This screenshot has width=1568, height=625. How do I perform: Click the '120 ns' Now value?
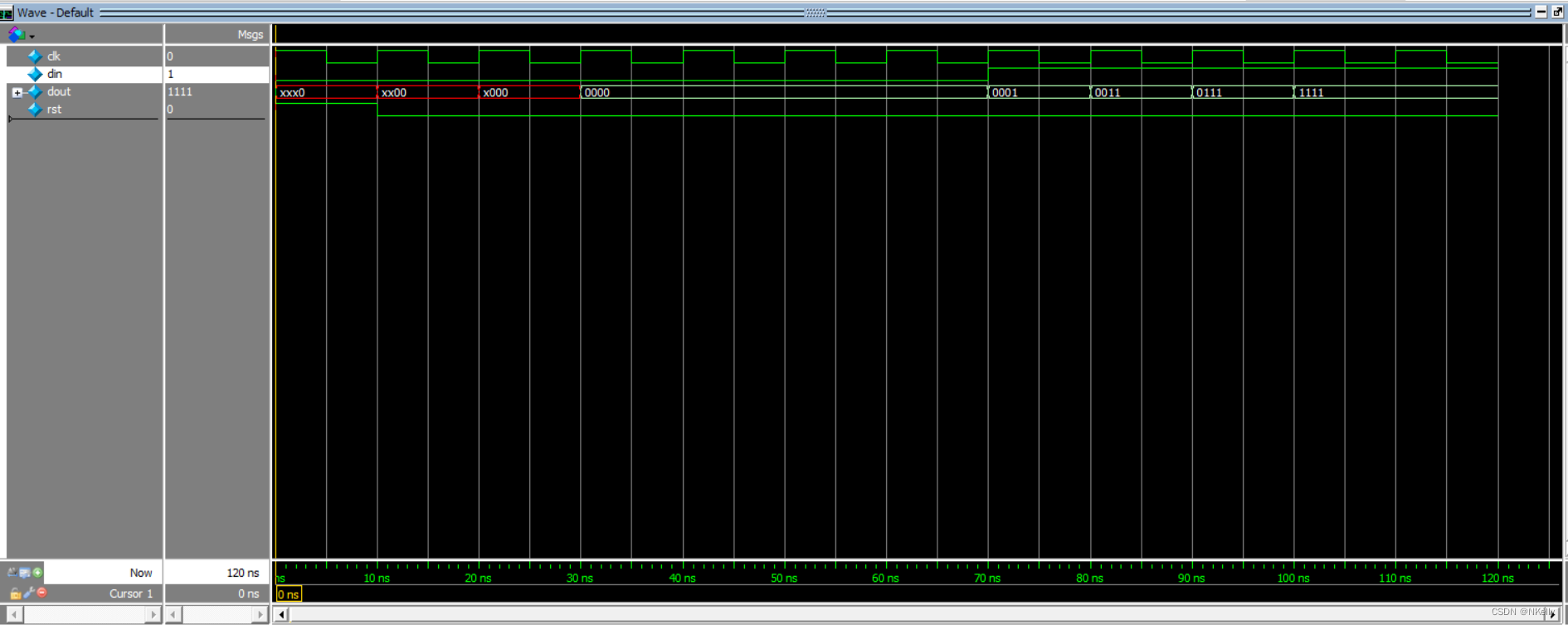click(242, 573)
